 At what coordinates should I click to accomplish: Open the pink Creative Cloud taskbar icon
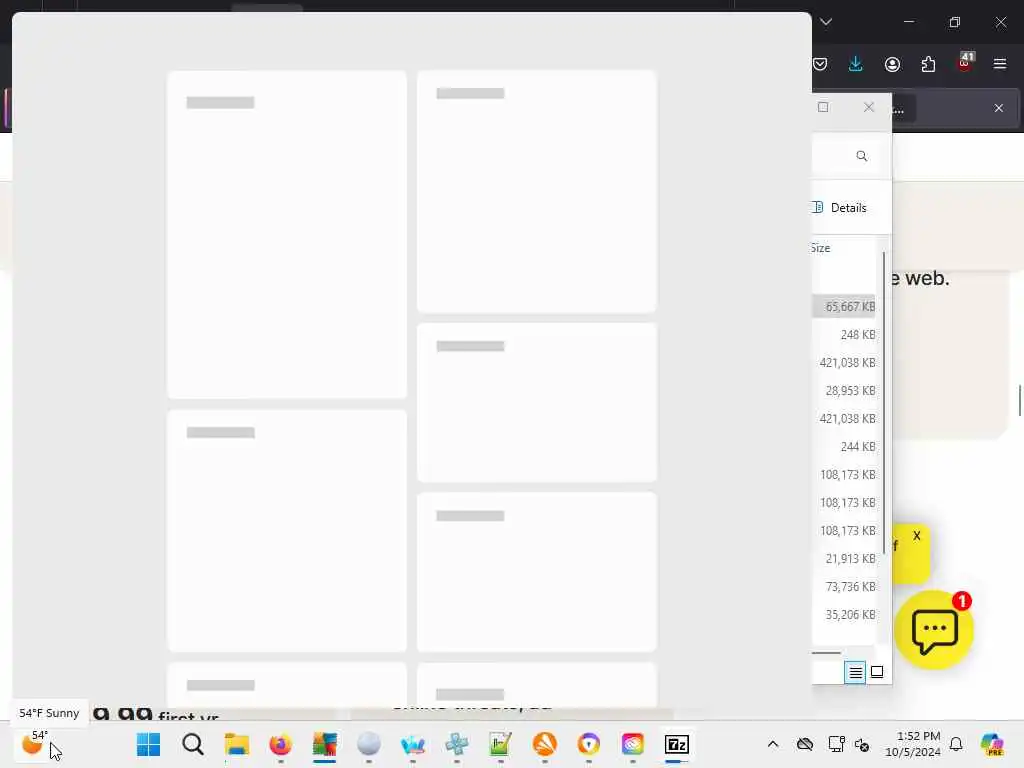[633, 744]
